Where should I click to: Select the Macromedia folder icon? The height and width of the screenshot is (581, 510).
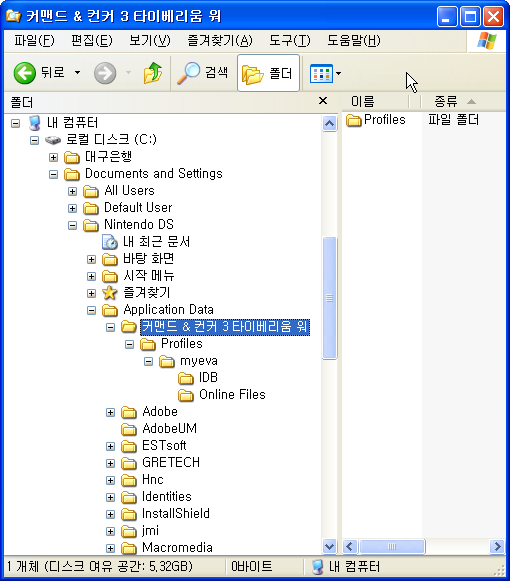(129, 548)
